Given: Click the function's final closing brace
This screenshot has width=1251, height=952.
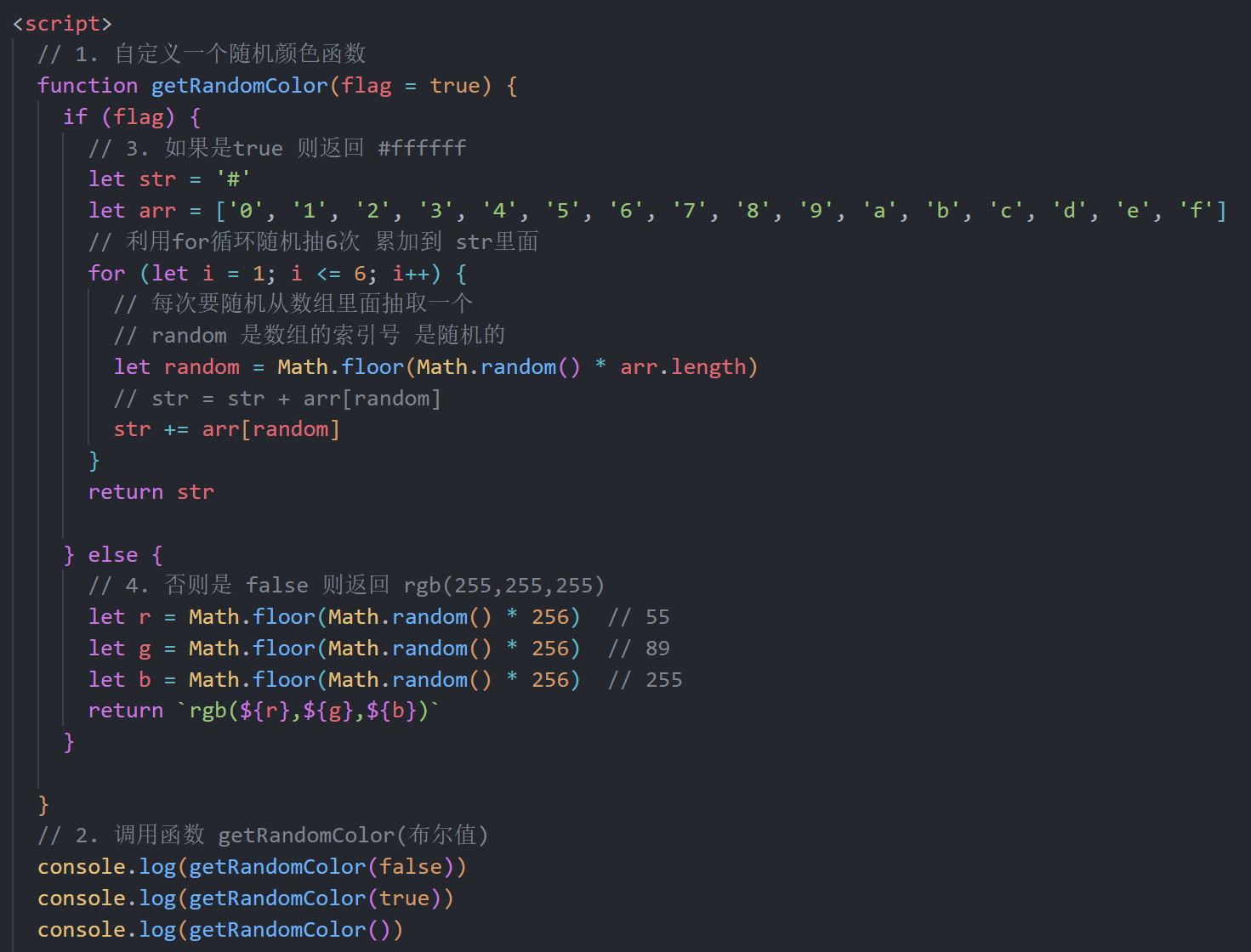Looking at the screenshot, I should tap(43, 804).
